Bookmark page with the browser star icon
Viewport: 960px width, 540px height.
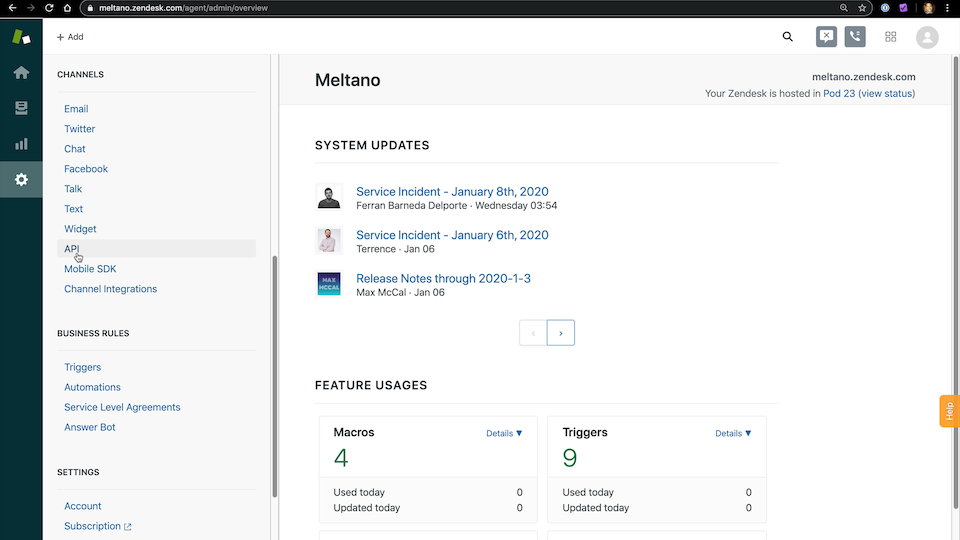tap(862, 8)
